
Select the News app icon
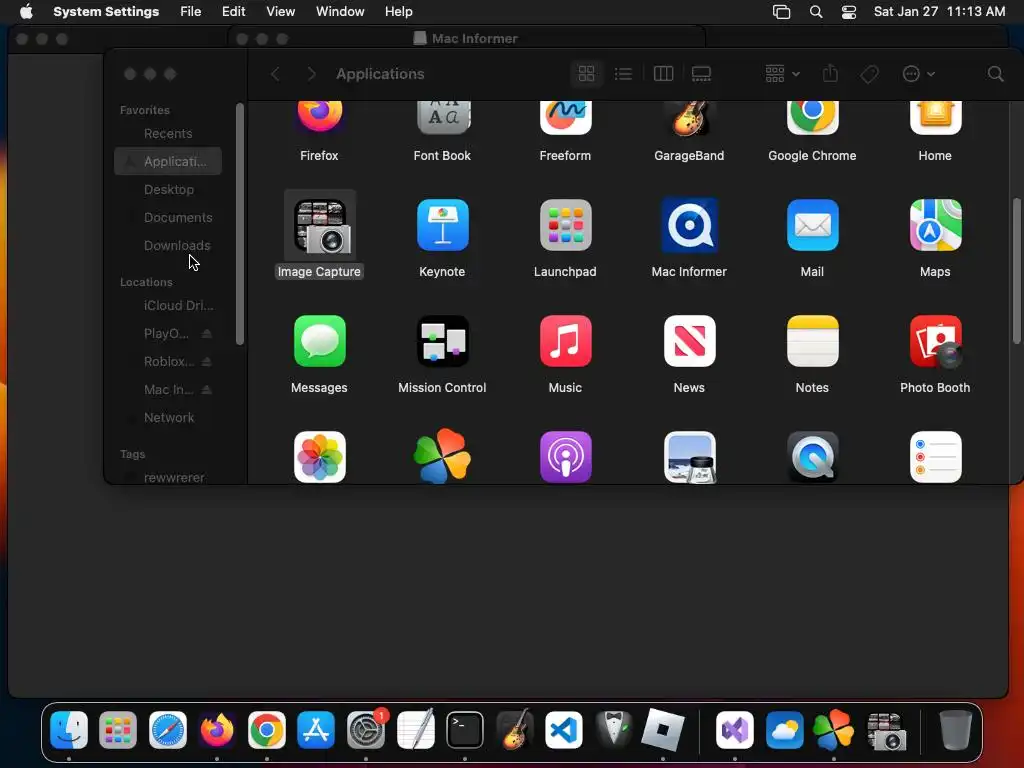[x=689, y=342]
